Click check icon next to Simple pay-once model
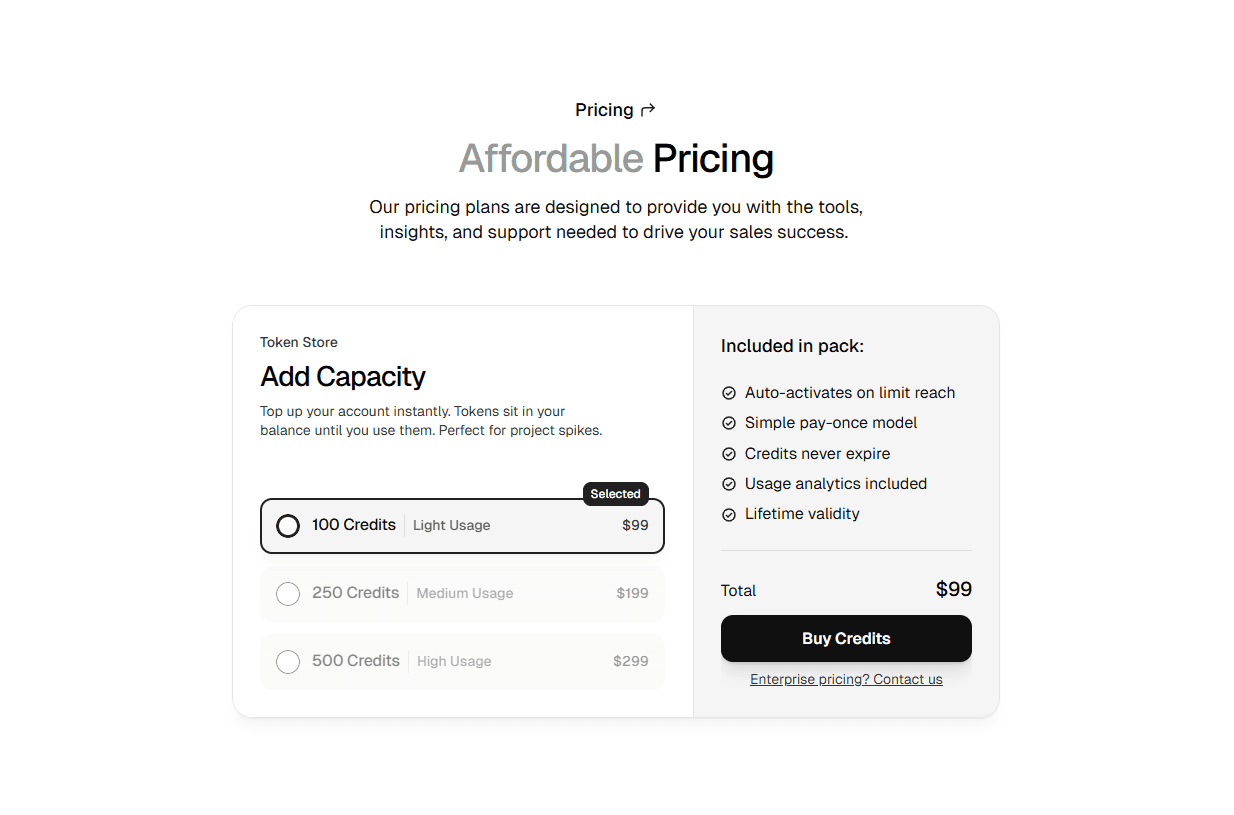 point(729,422)
